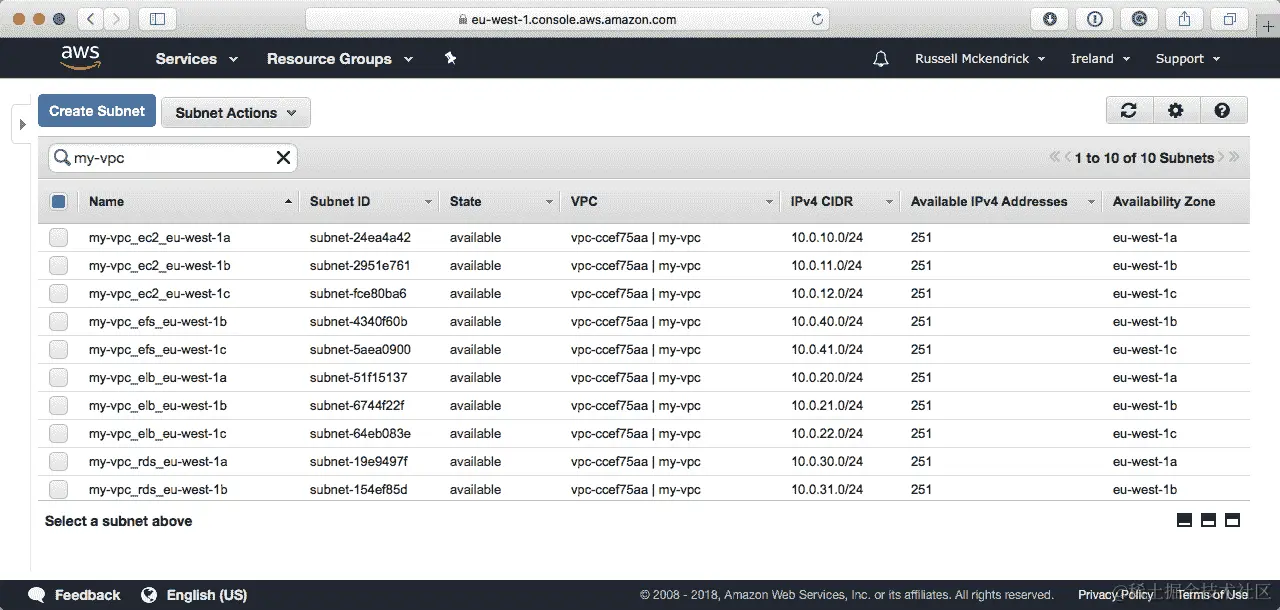Image resolution: width=1280 pixels, height=610 pixels.
Task: Sort by the IPv4 CIDR column header
Action: pos(821,201)
